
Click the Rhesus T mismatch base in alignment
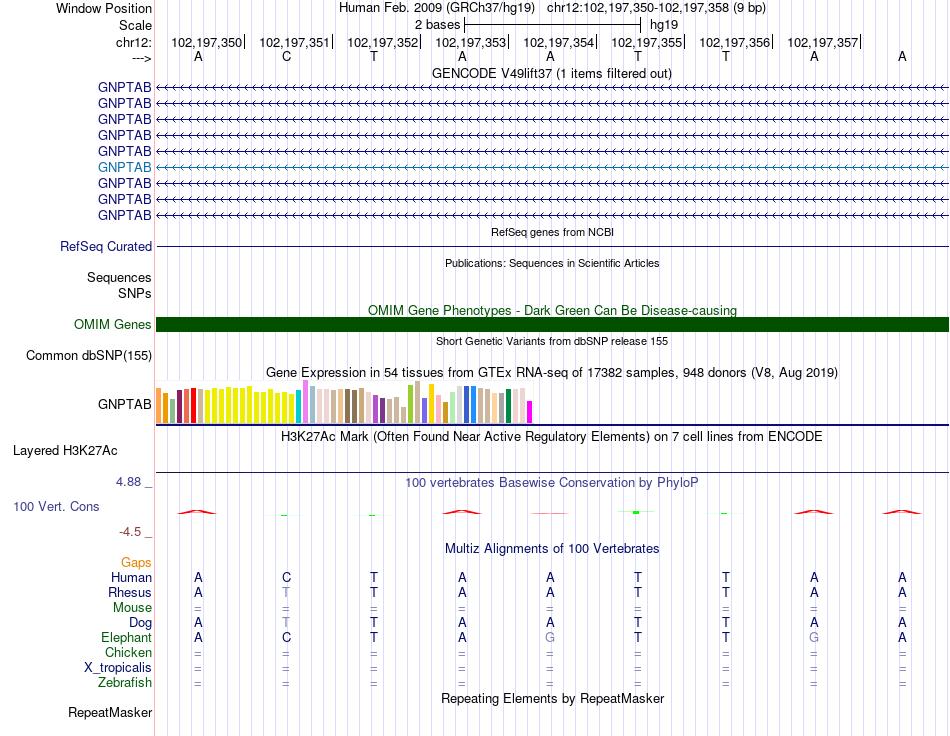286,592
